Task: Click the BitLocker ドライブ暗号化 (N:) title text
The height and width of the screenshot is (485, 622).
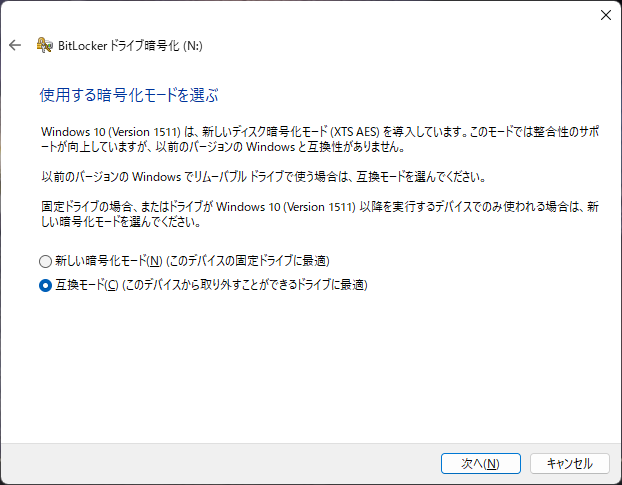Action: coord(132,45)
